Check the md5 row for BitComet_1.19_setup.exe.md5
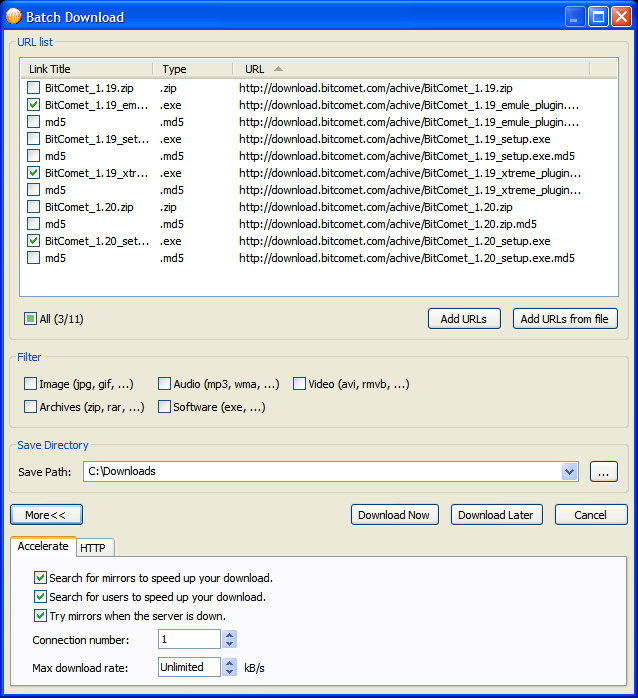Viewport: 638px width, 698px height. (33, 156)
